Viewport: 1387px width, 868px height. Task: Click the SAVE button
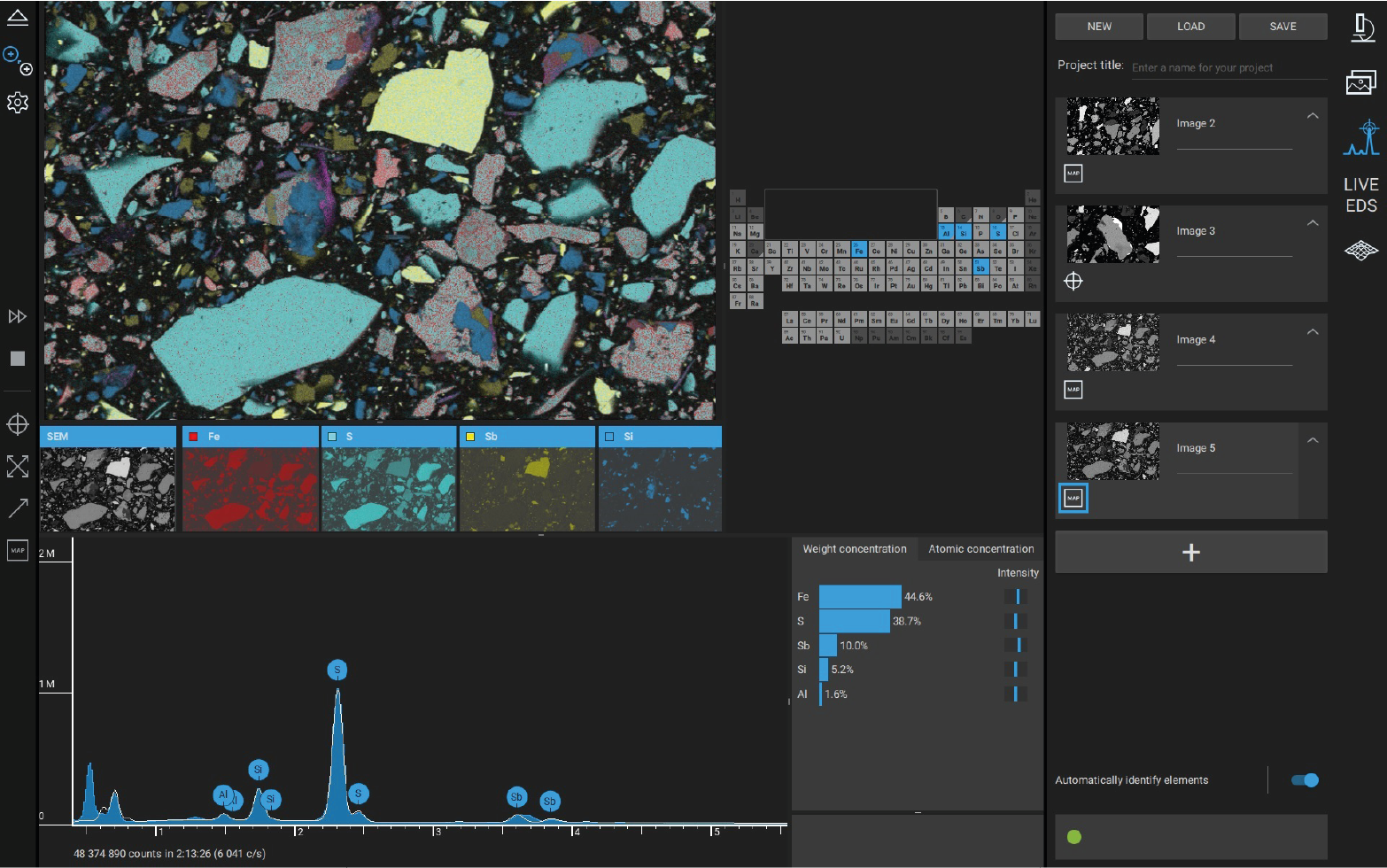point(1282,27)
